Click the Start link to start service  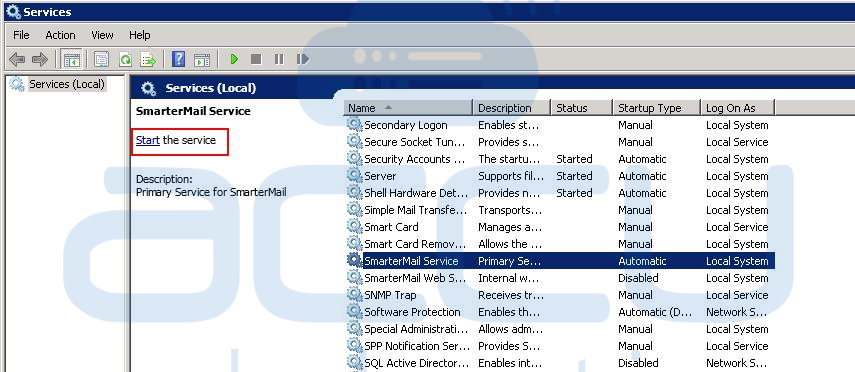click(148, 140)
